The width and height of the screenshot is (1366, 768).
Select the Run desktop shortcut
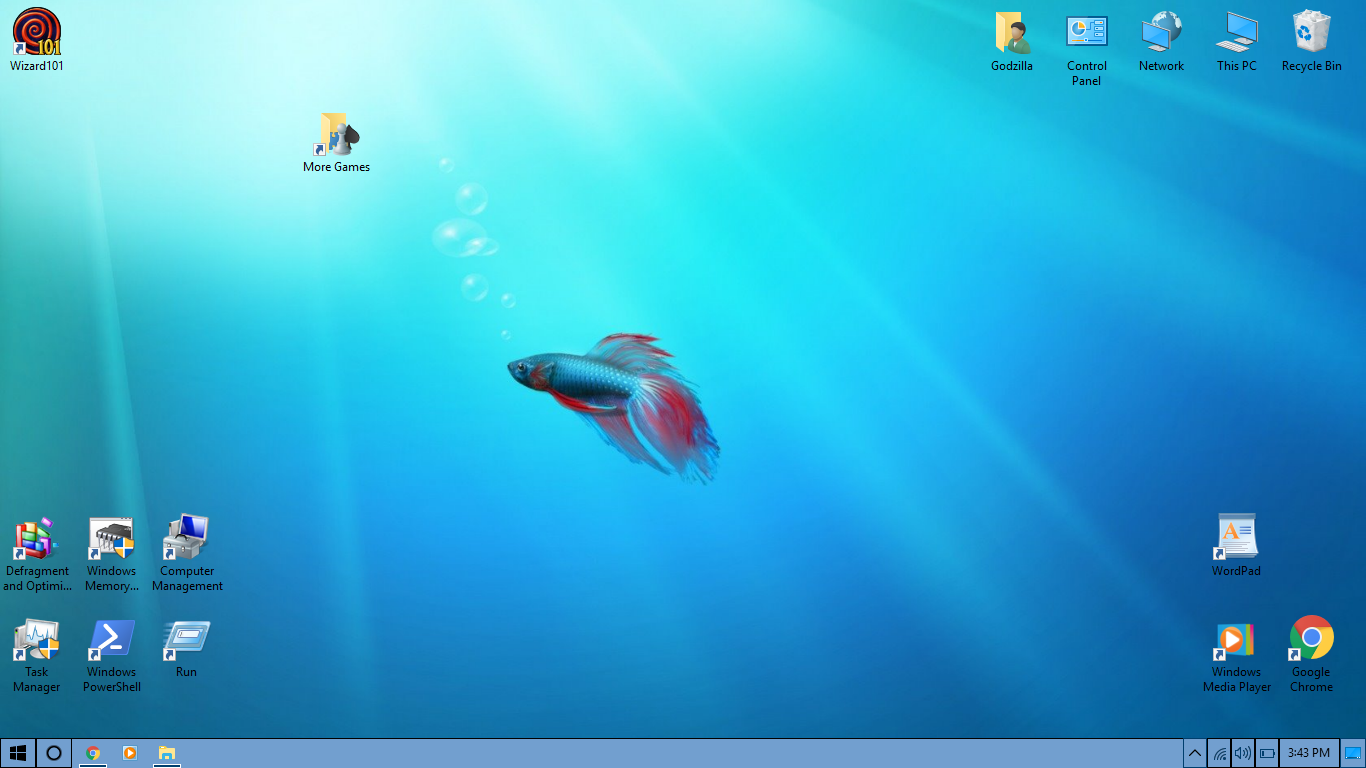187,648
